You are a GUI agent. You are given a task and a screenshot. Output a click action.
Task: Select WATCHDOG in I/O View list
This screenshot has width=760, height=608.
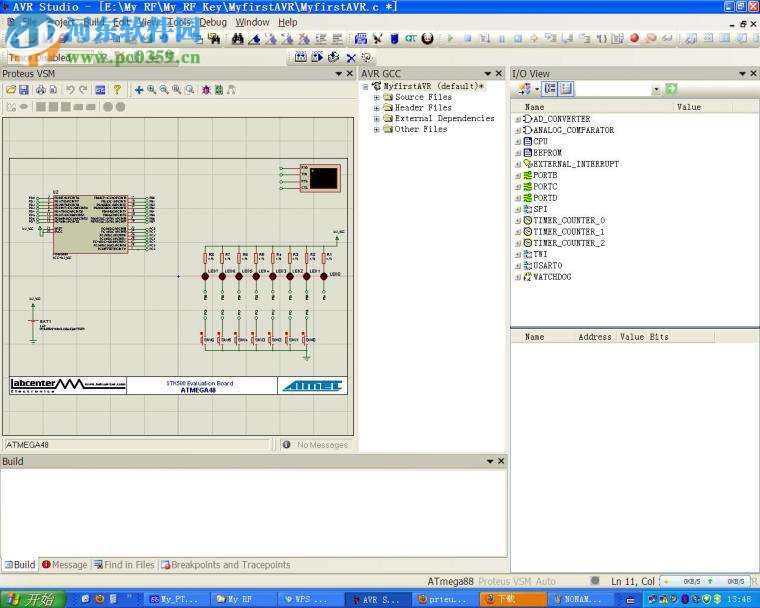(x=552, y=277)
